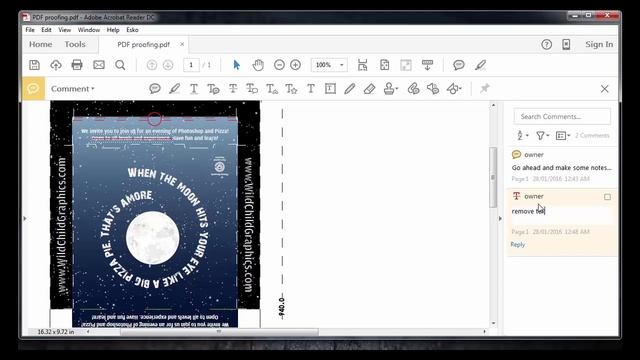Screen dimensions: 640x360
Task: Go to previous page arrow
Action: 152,65
